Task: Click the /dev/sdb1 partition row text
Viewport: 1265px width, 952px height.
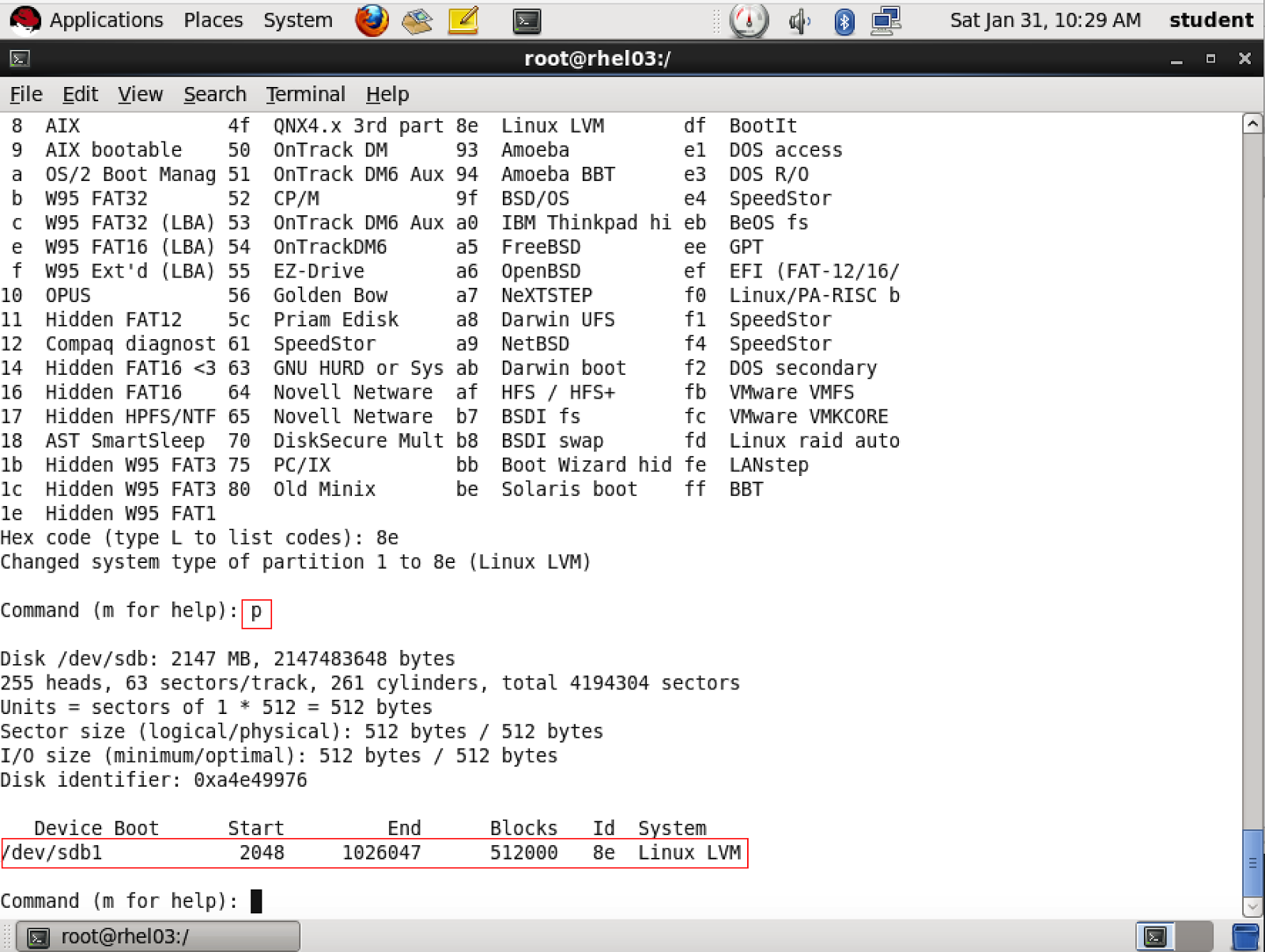Action: tap(372, 853)
